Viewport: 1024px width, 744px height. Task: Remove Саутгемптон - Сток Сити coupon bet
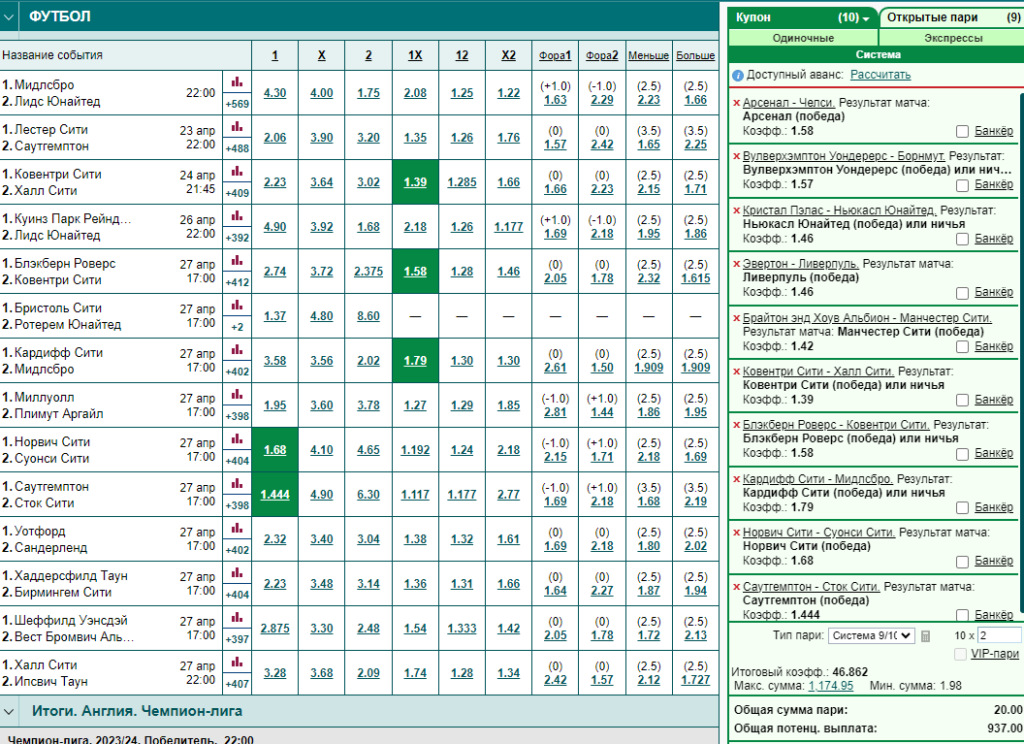(x=737, y=587)
